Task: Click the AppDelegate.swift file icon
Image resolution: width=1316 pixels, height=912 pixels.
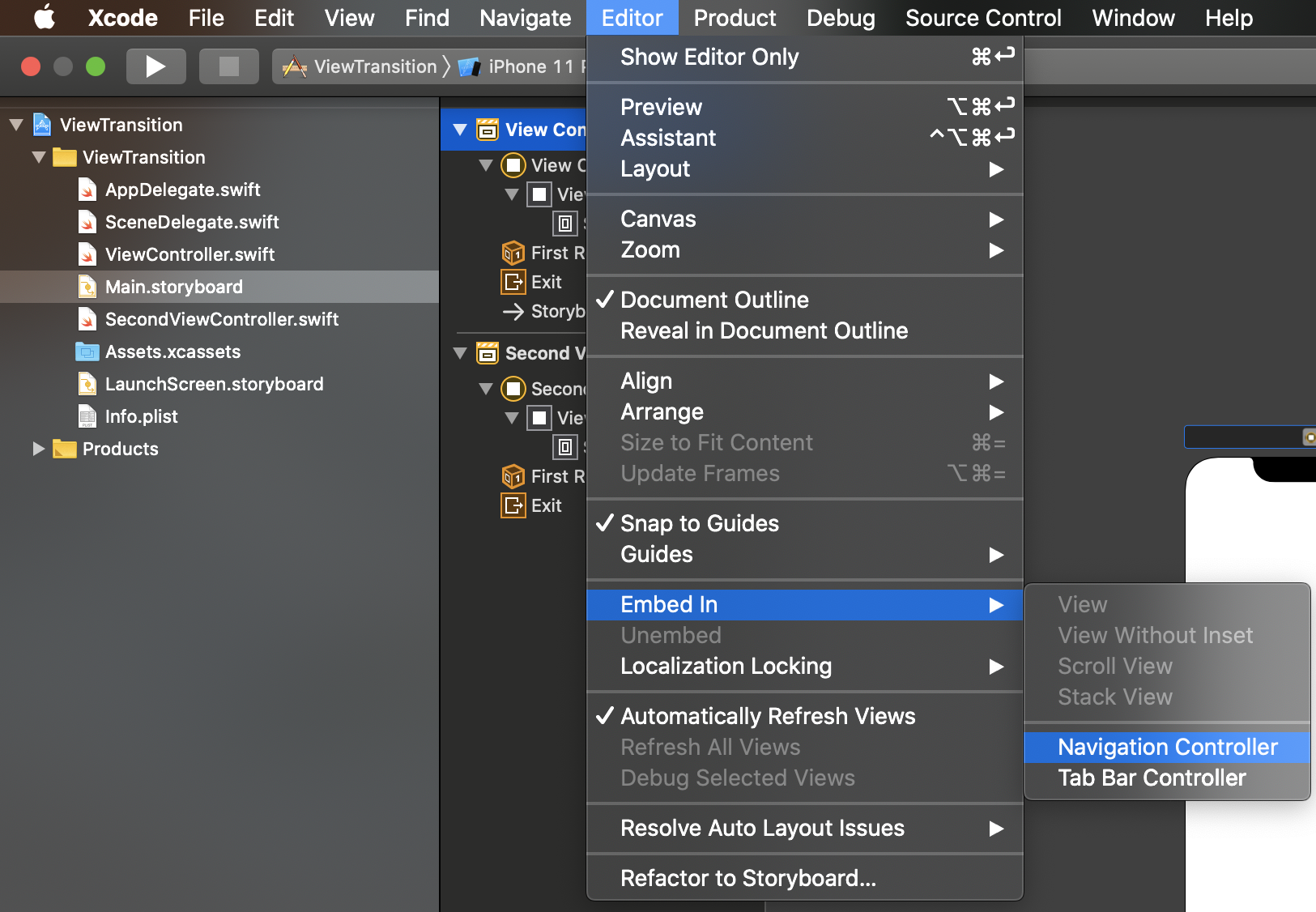Action: pyautogui.click(x=87, y=190)
